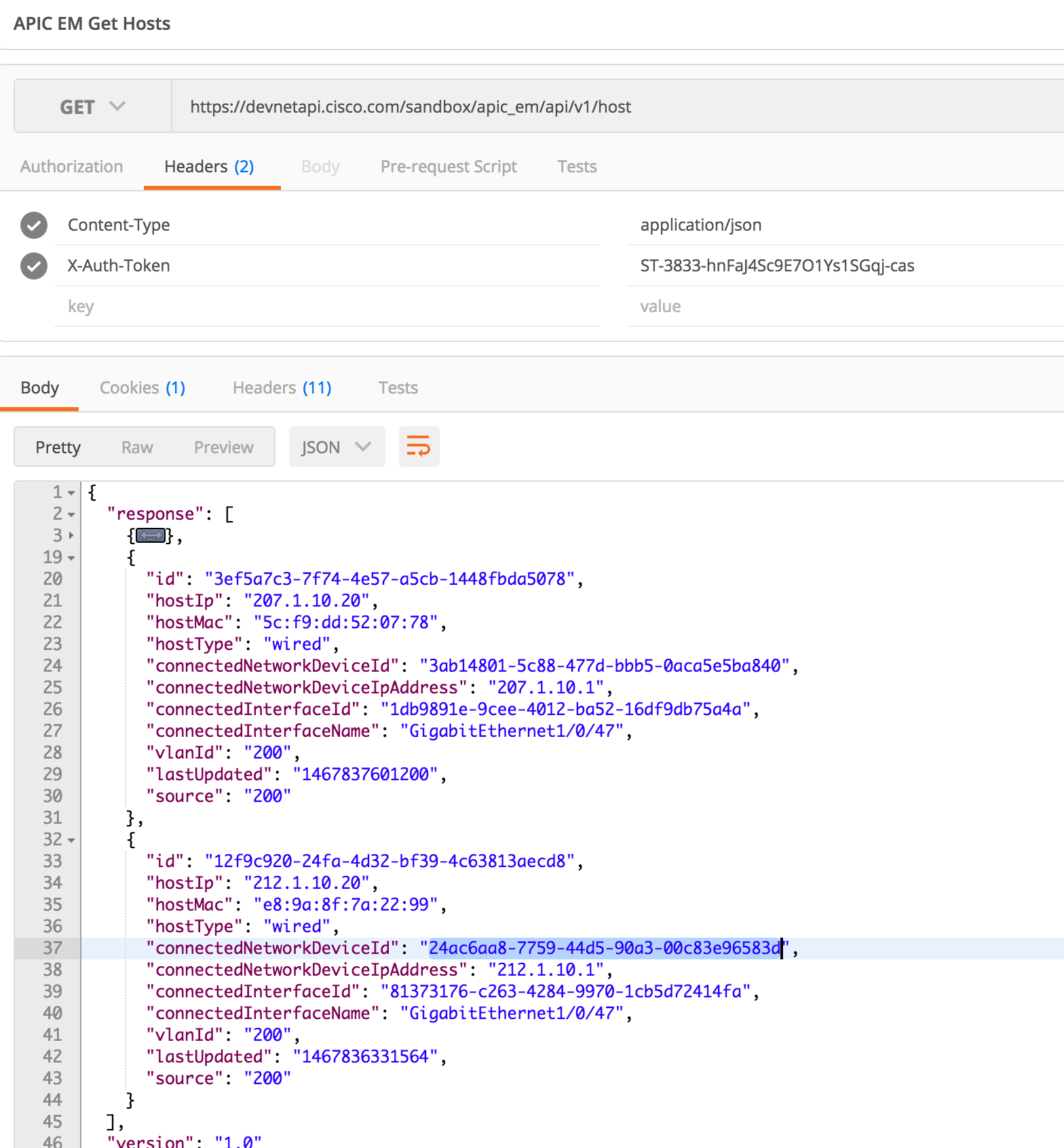Click the hostMac value 5c:f9:dd:52:07:78

pos(345,622)
